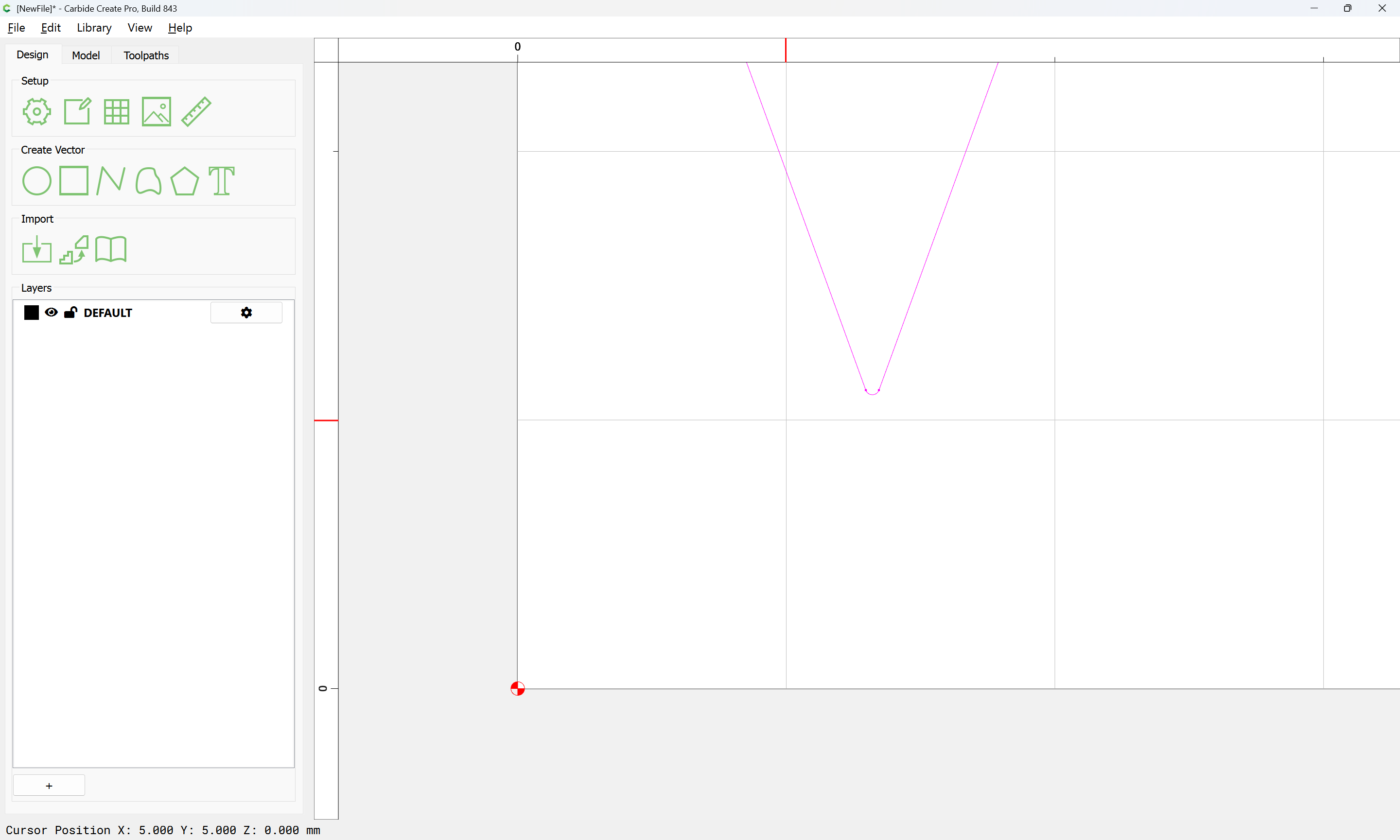Toggle lock on DEFAULT layer
This screenshot has width=1400, height=840.
(70, 313)
